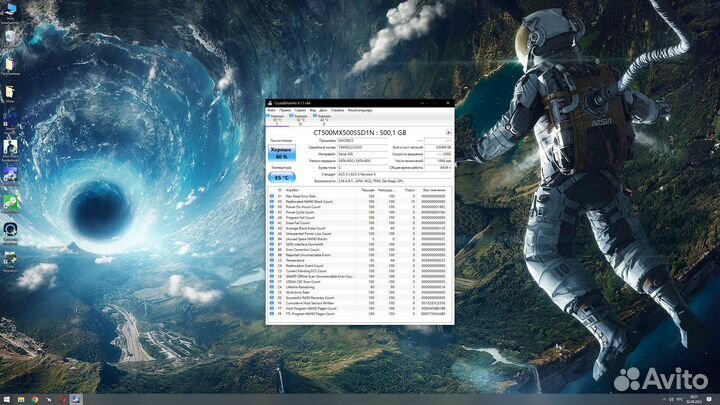720x405 pixels.
Task: Open the Справка menu
Action: pyautogui.click(x=337, y=110)
